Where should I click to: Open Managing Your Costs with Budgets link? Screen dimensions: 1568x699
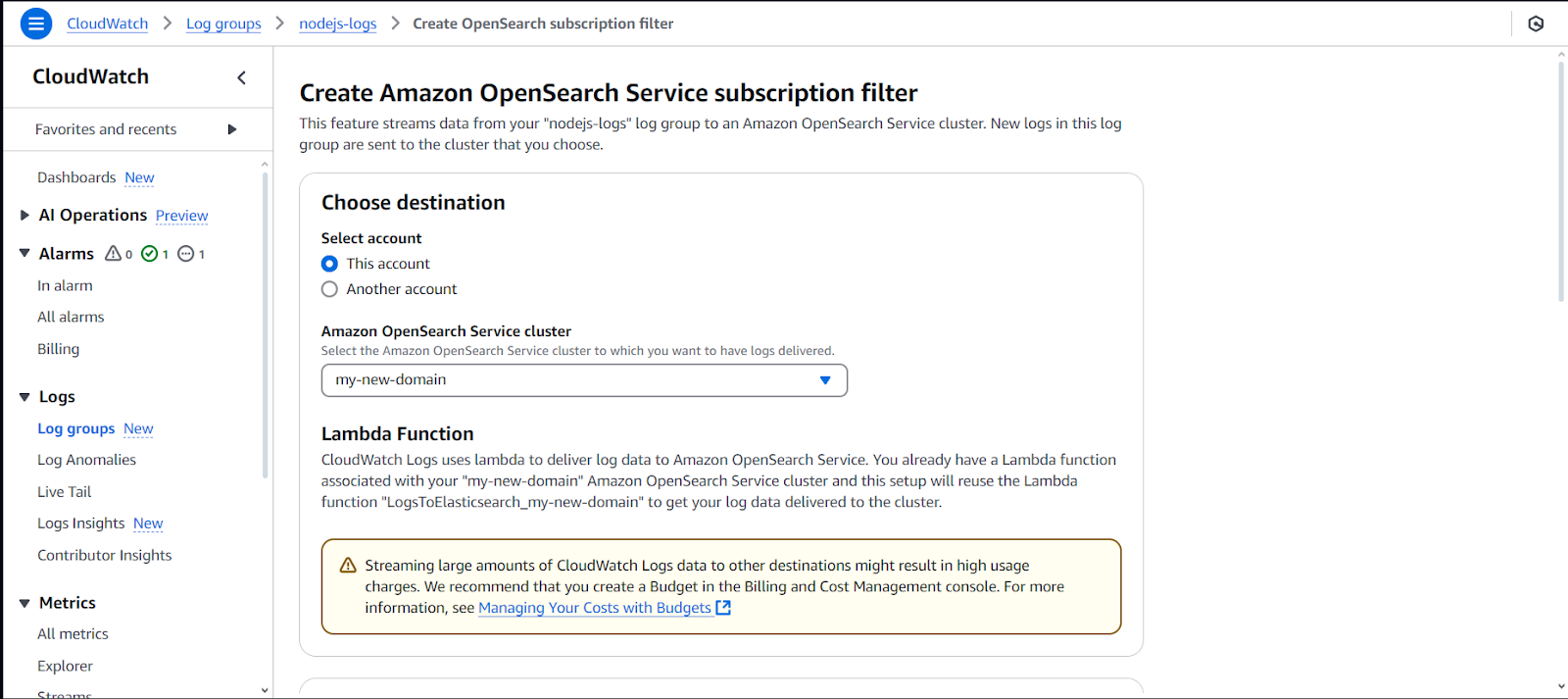click(x=595, y=608)
